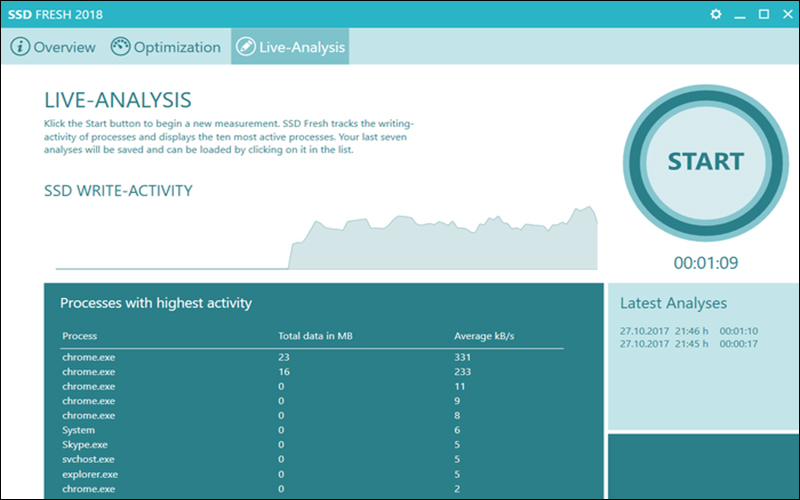Select the svchost.exe process row
This screenshot has height=500, width=800.
point(312,459)
